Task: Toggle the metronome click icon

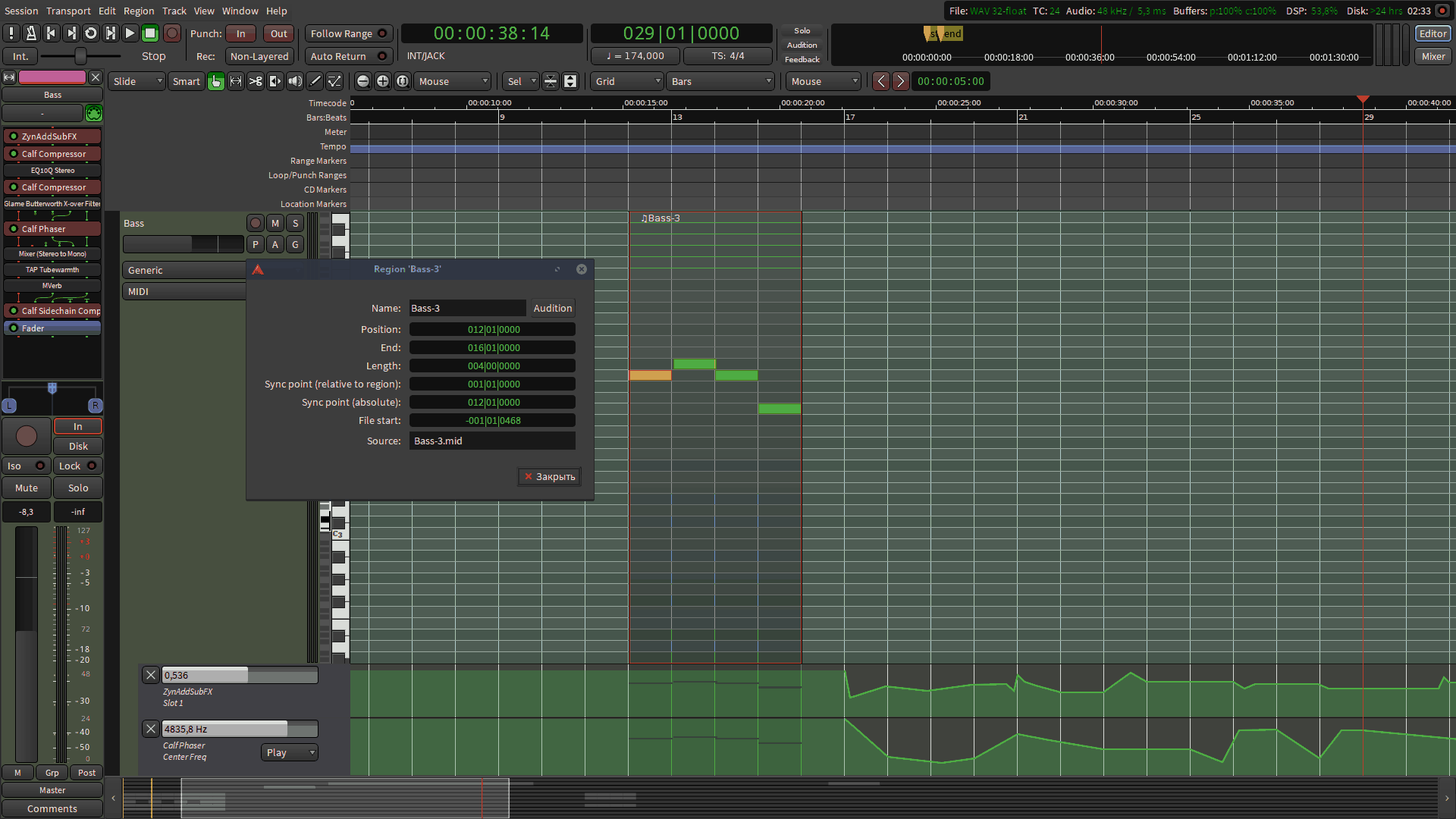Action: point(31,33)
